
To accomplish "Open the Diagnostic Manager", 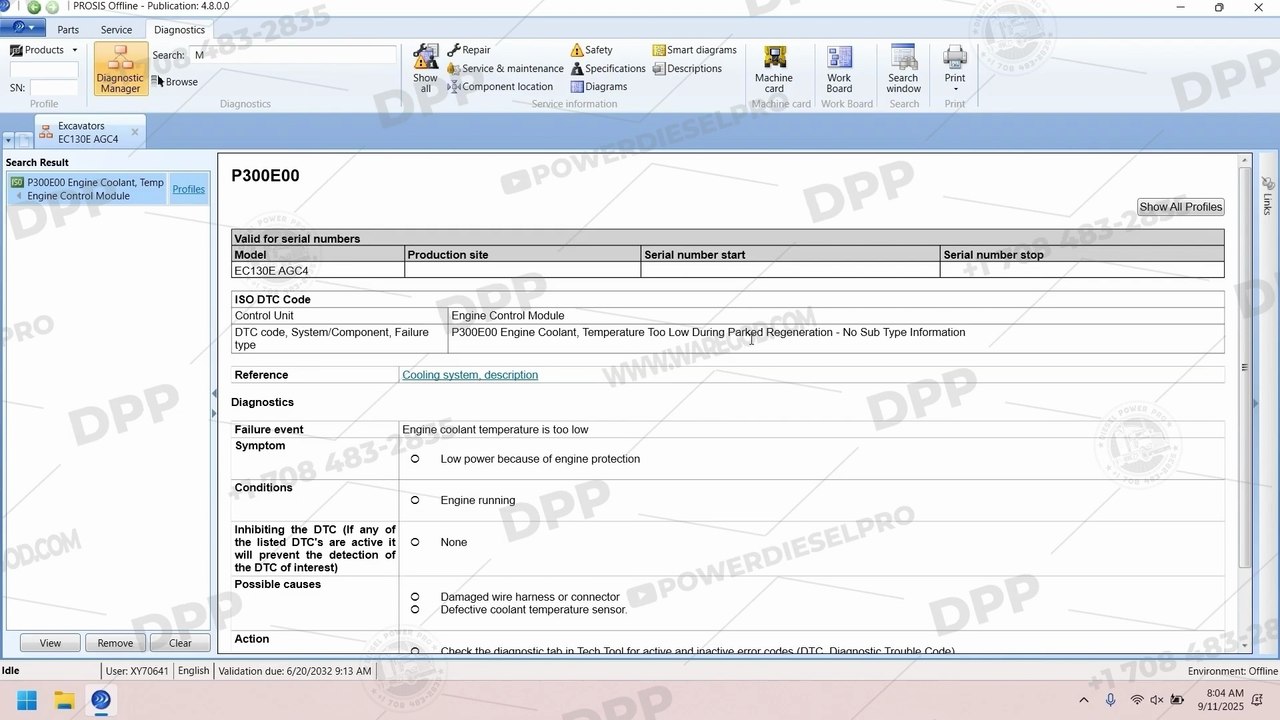I will [120, 69].
